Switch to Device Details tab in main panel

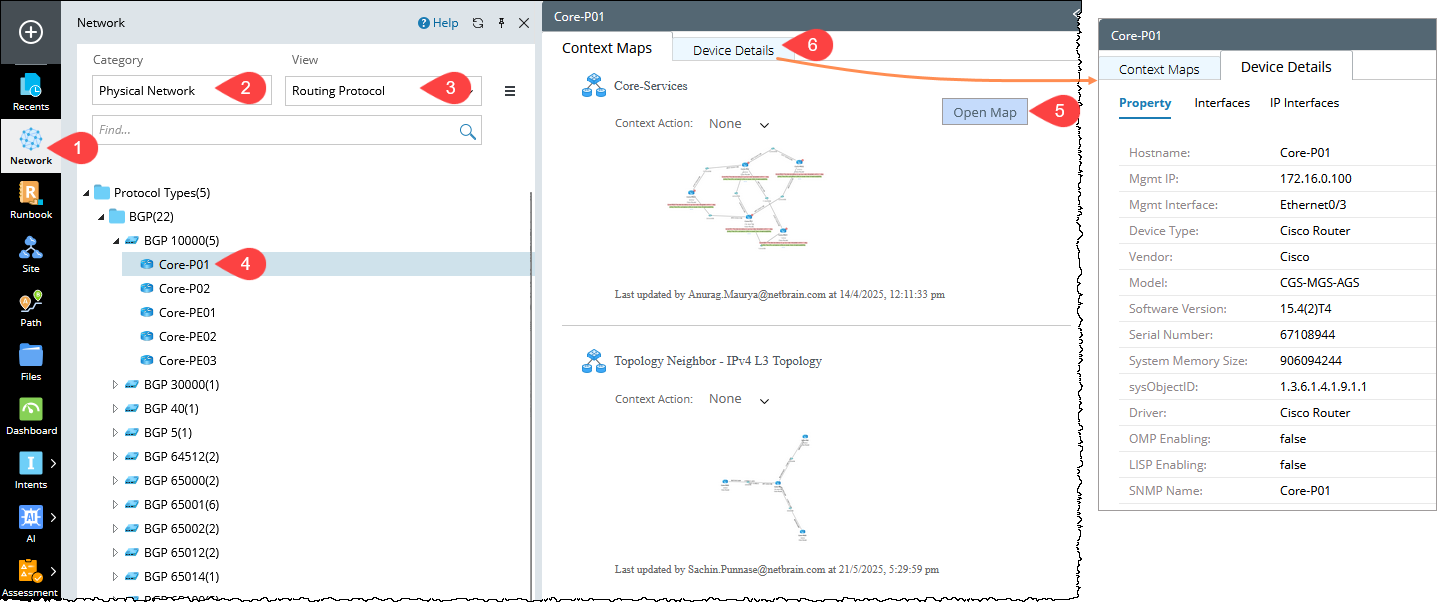[733, 50]
